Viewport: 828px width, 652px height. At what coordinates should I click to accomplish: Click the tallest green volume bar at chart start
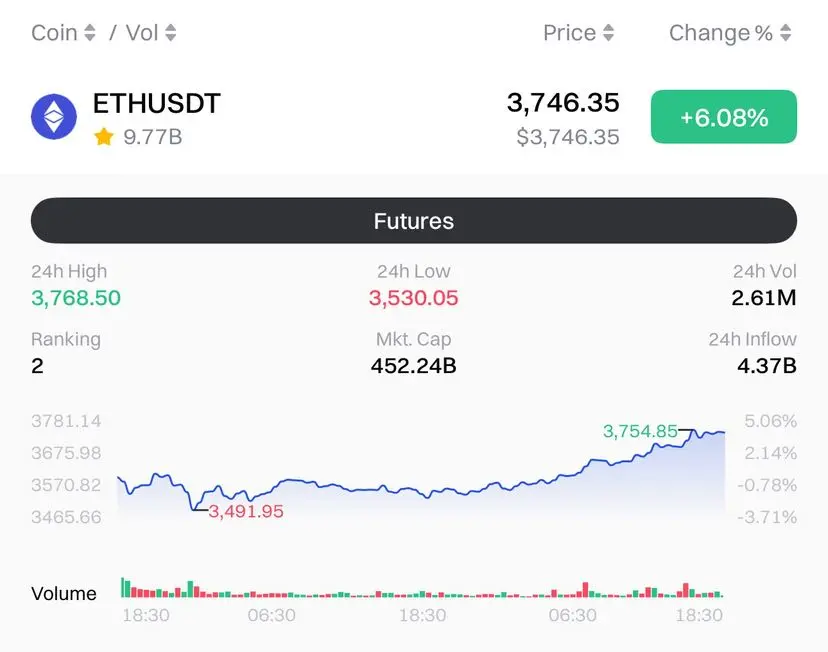123,588
